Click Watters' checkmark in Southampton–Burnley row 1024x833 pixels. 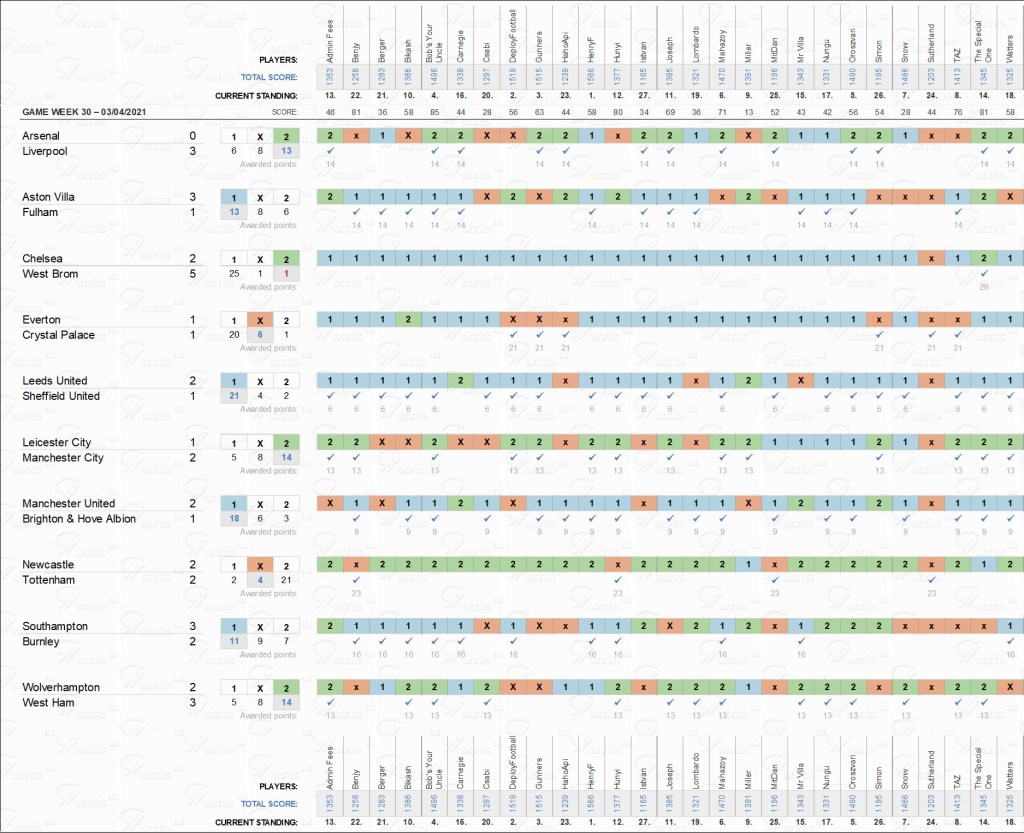click(x=1009, y=642)
